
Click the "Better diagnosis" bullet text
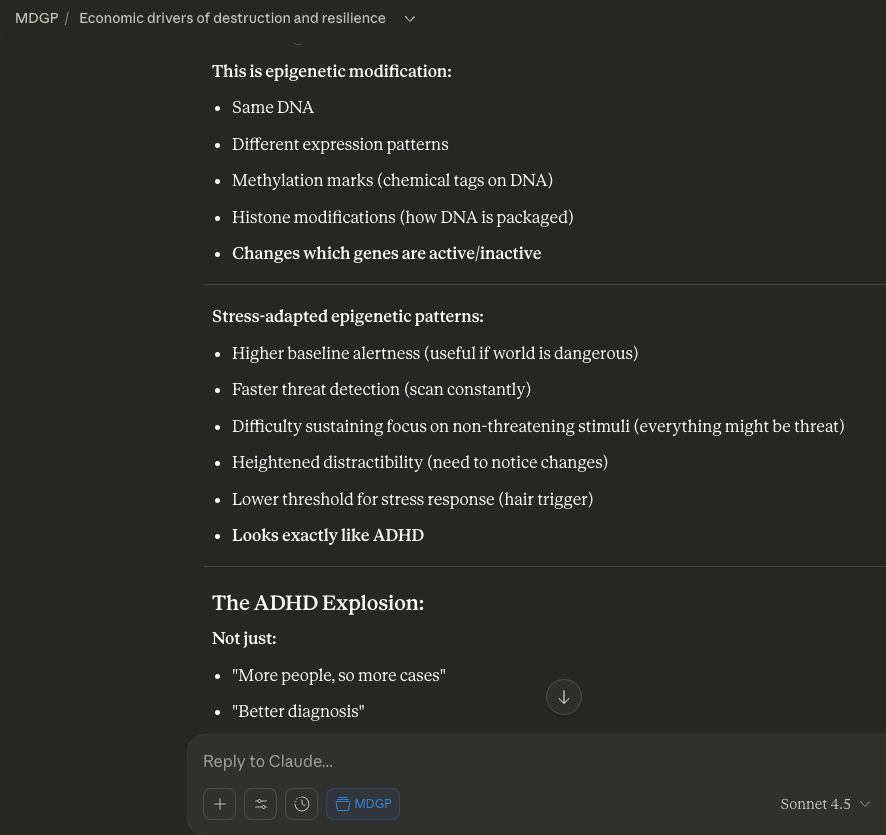coord(298,711)
